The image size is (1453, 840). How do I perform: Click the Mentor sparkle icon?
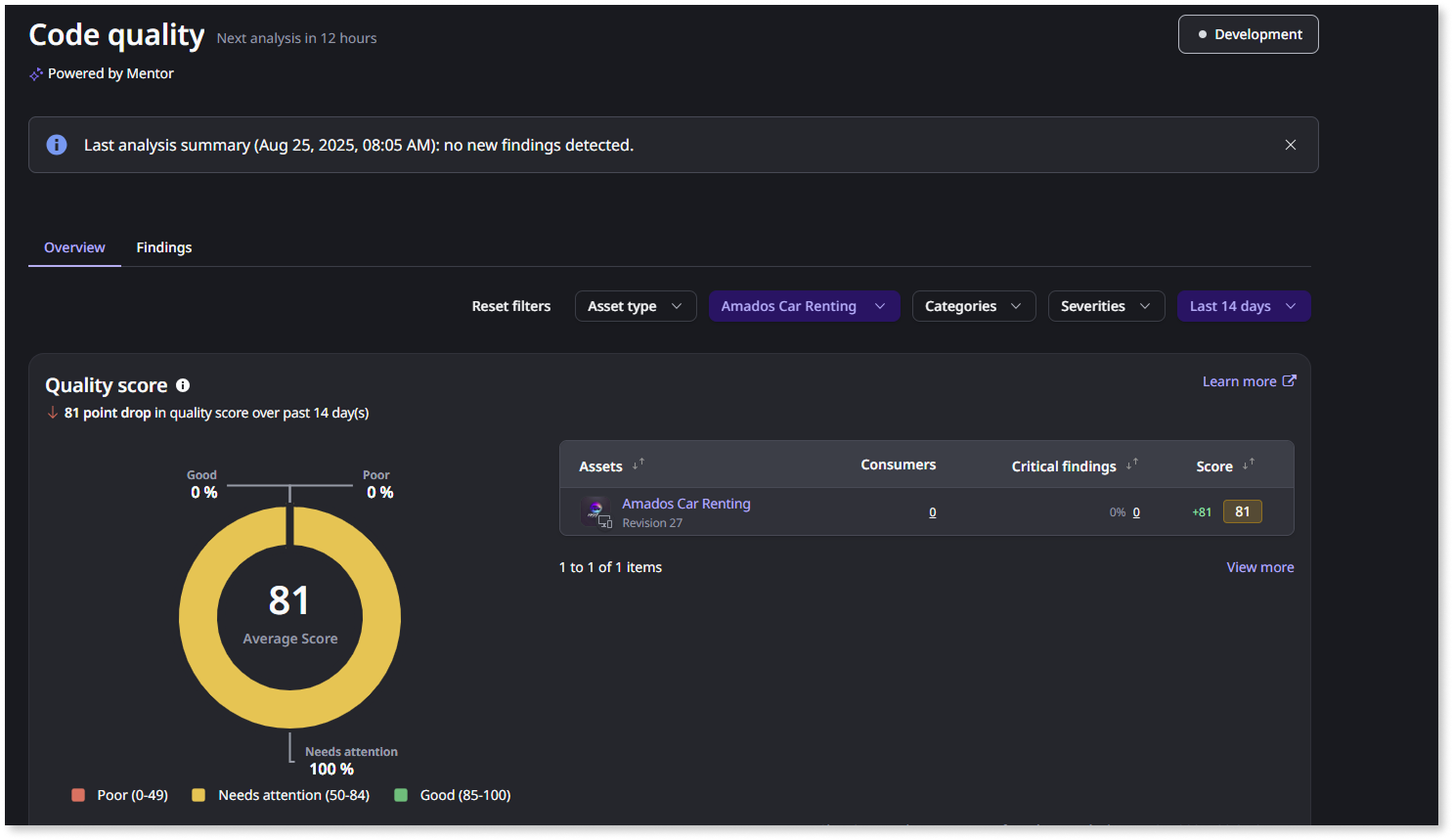coord(36,74)
